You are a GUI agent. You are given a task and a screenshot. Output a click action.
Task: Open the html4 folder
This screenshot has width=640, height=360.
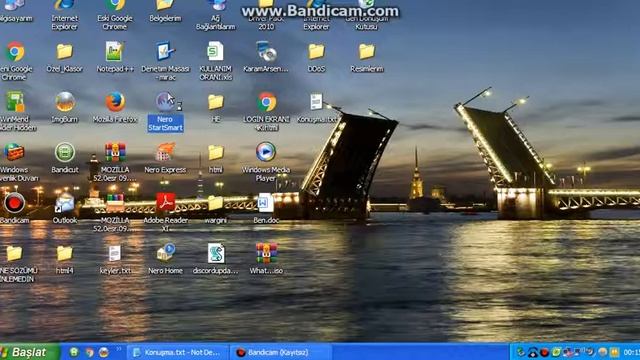64,259
